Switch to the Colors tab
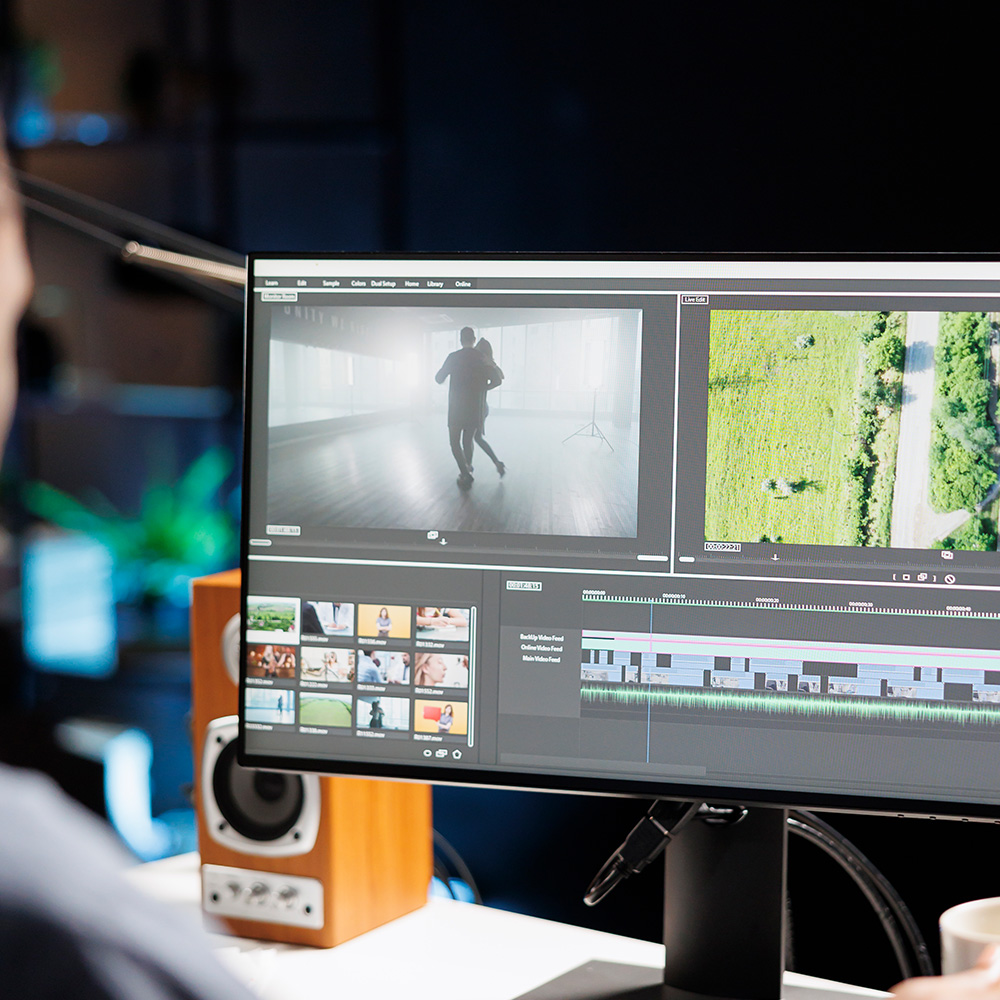 pyautogui.click(x=358, y=283)
